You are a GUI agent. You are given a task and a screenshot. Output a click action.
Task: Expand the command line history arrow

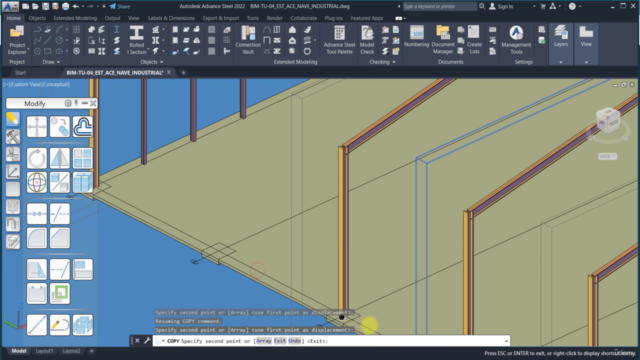(507, 341)
